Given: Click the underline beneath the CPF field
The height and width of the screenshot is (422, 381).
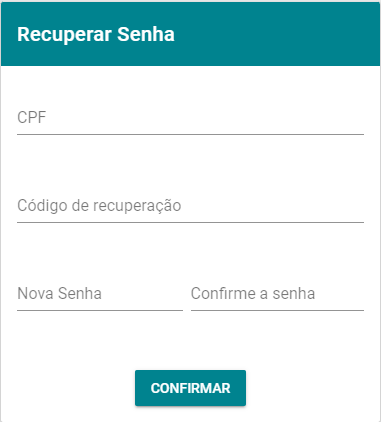Looking at the screenshot, I should [190, 134].
